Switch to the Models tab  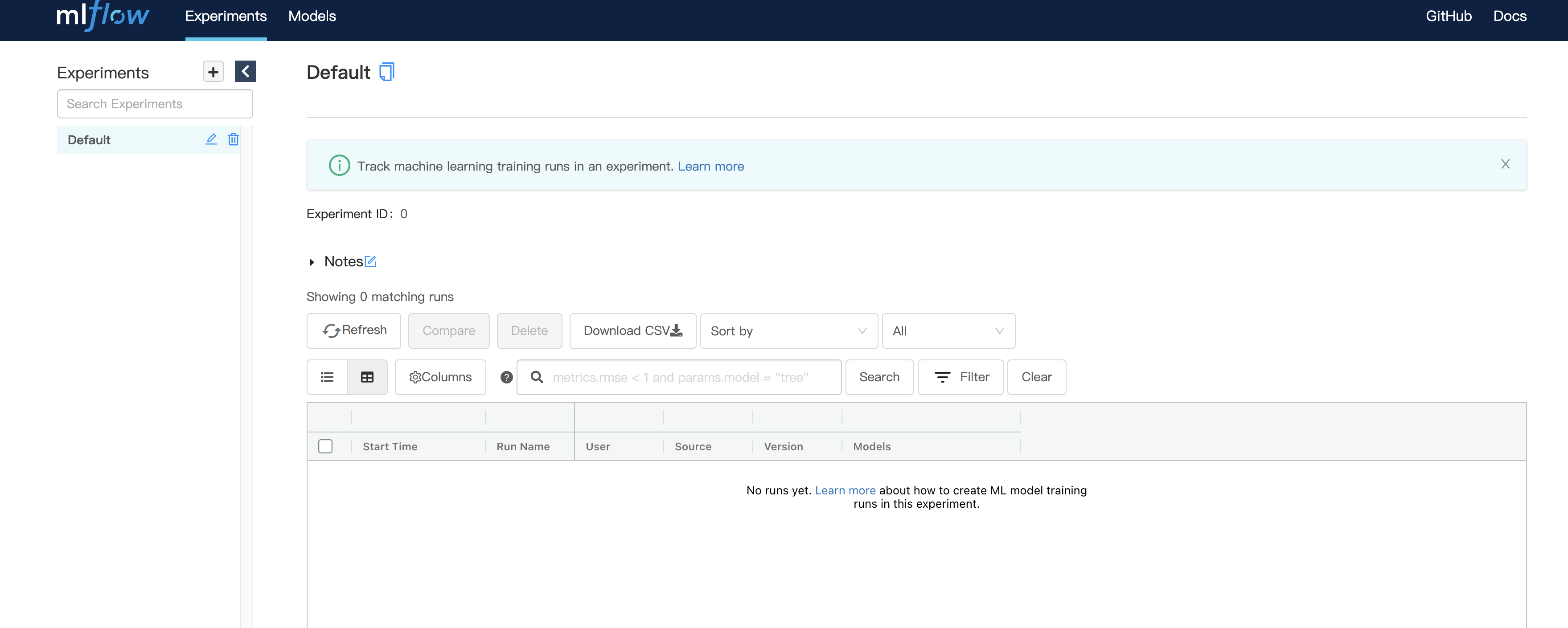tap(312, 16)
